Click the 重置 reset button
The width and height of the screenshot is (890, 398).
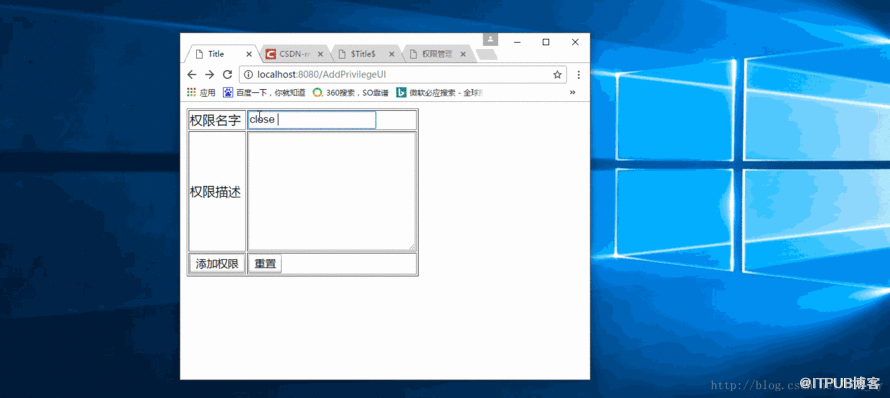pyautogui.click(x=265, y=264)
